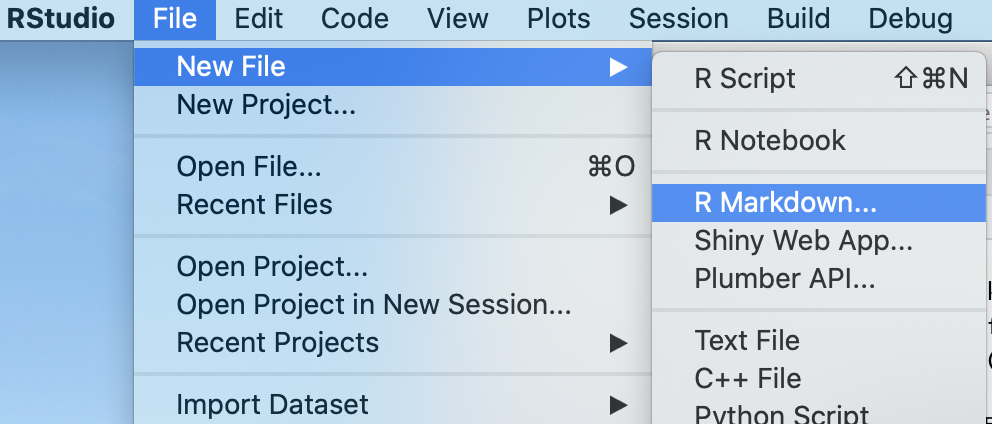Select Open Project in New Session
Viewport: 992px width, 424px height.
point(374,304)
